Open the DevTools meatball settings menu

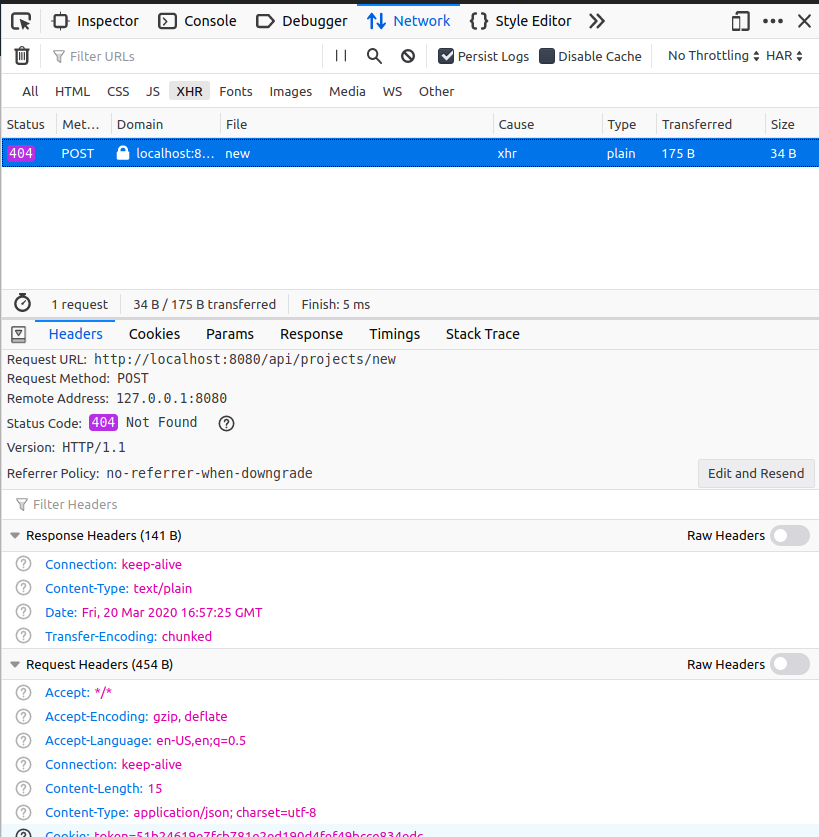(x=773, y=20)
